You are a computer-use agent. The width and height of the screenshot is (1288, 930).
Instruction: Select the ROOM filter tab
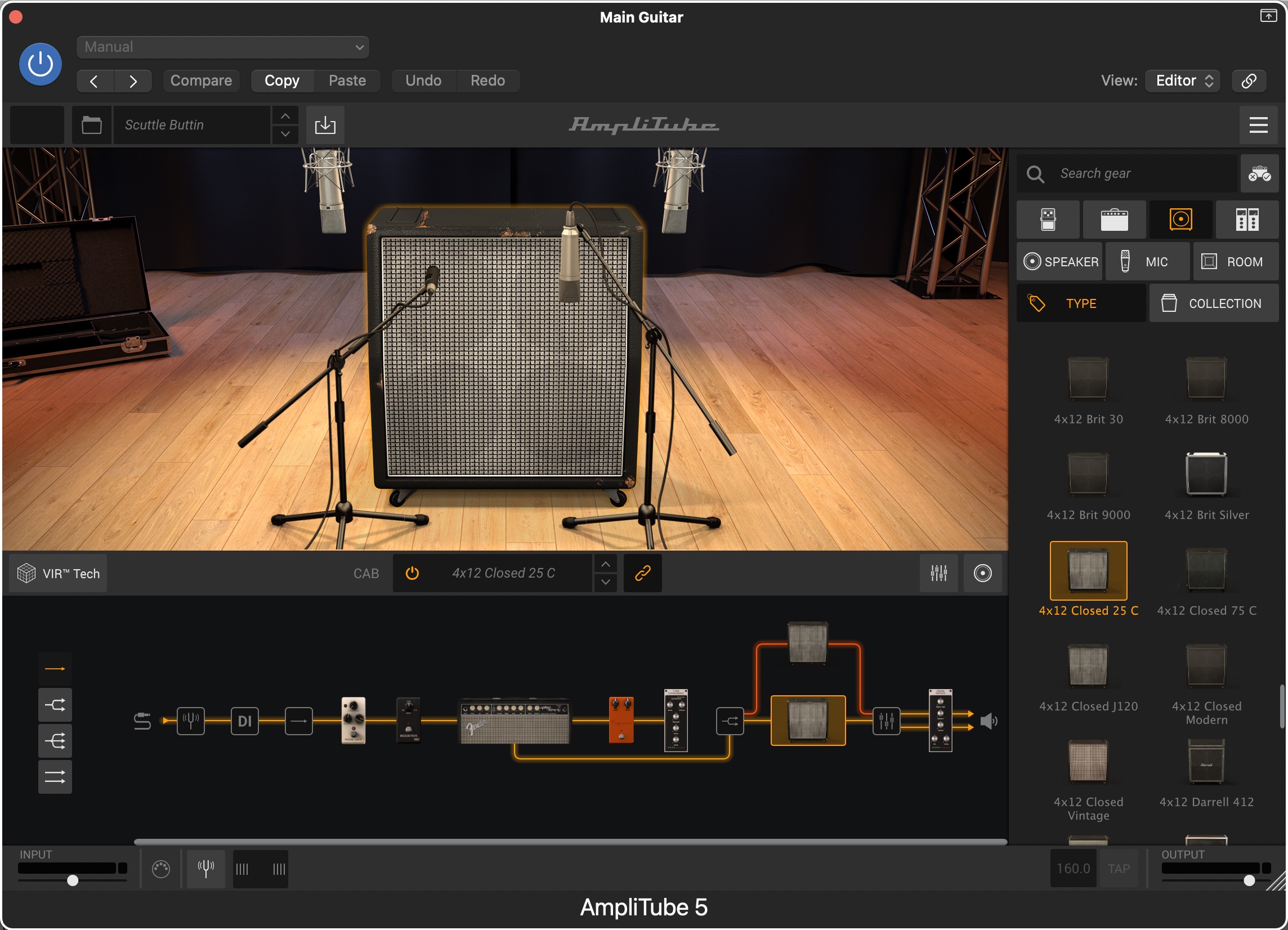1236,262
